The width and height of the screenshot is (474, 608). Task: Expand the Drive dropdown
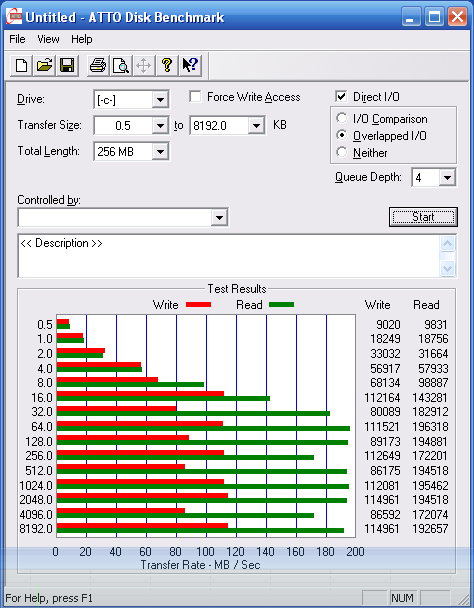[x=160, y=100]
